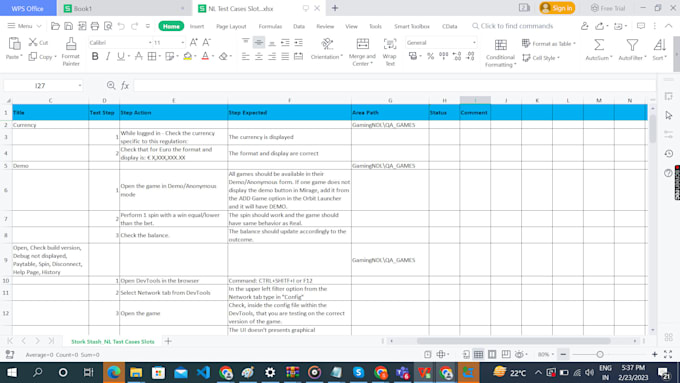Center text horizontally
The width and height of the screenshot is (680, 383).
259,56
